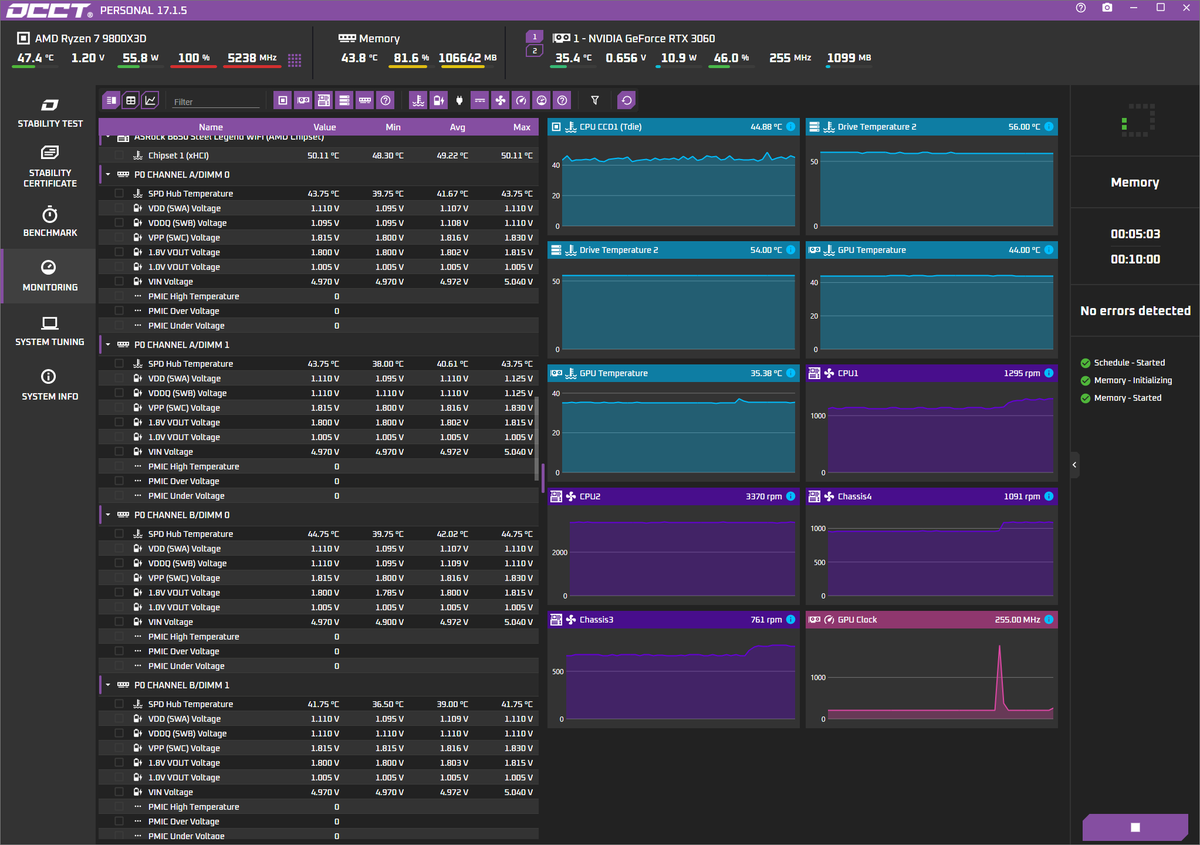The height and width of the screenshot is (845, 1200).
Task: Open the System Info section
Action: click(x=50, y=385)
